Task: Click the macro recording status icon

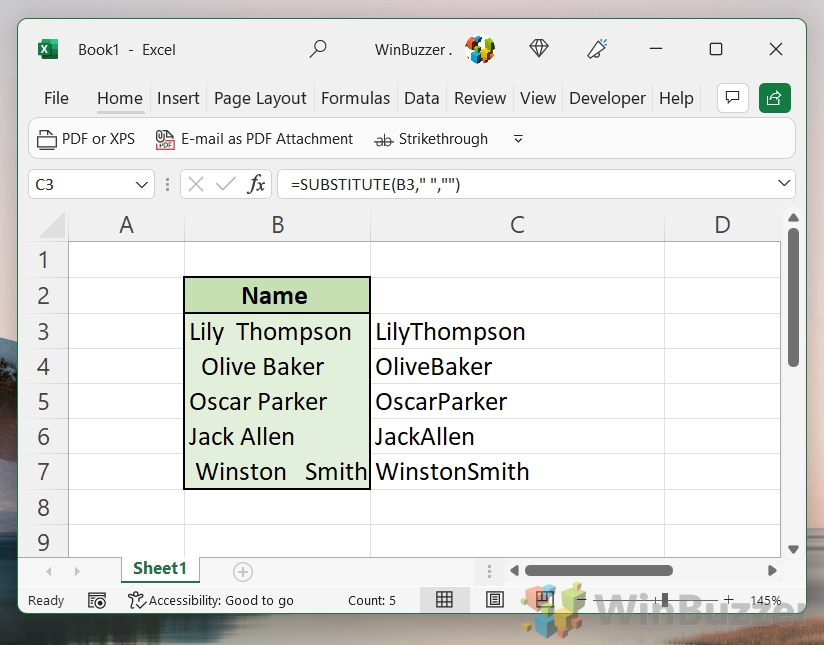Action: 97,600
